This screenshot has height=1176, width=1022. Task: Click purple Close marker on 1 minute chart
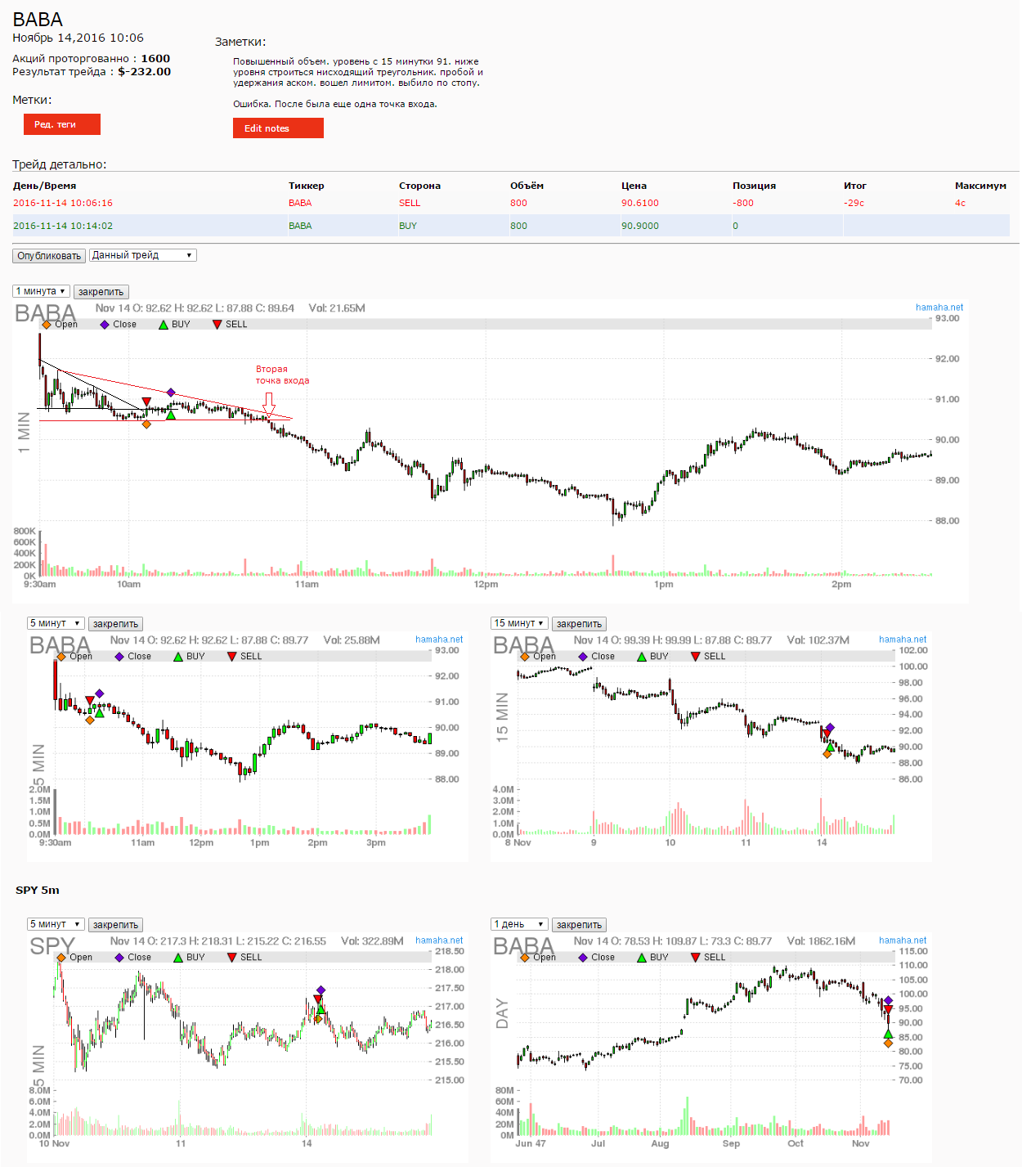pos(171,393)
